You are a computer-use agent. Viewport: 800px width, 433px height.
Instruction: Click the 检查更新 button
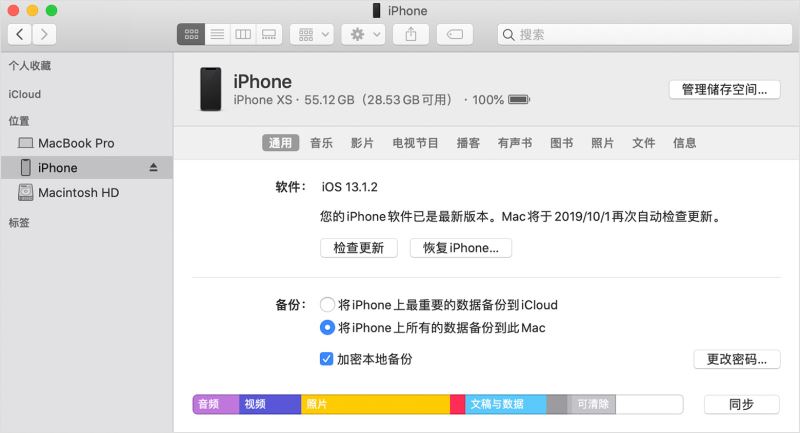click(359, 248)
